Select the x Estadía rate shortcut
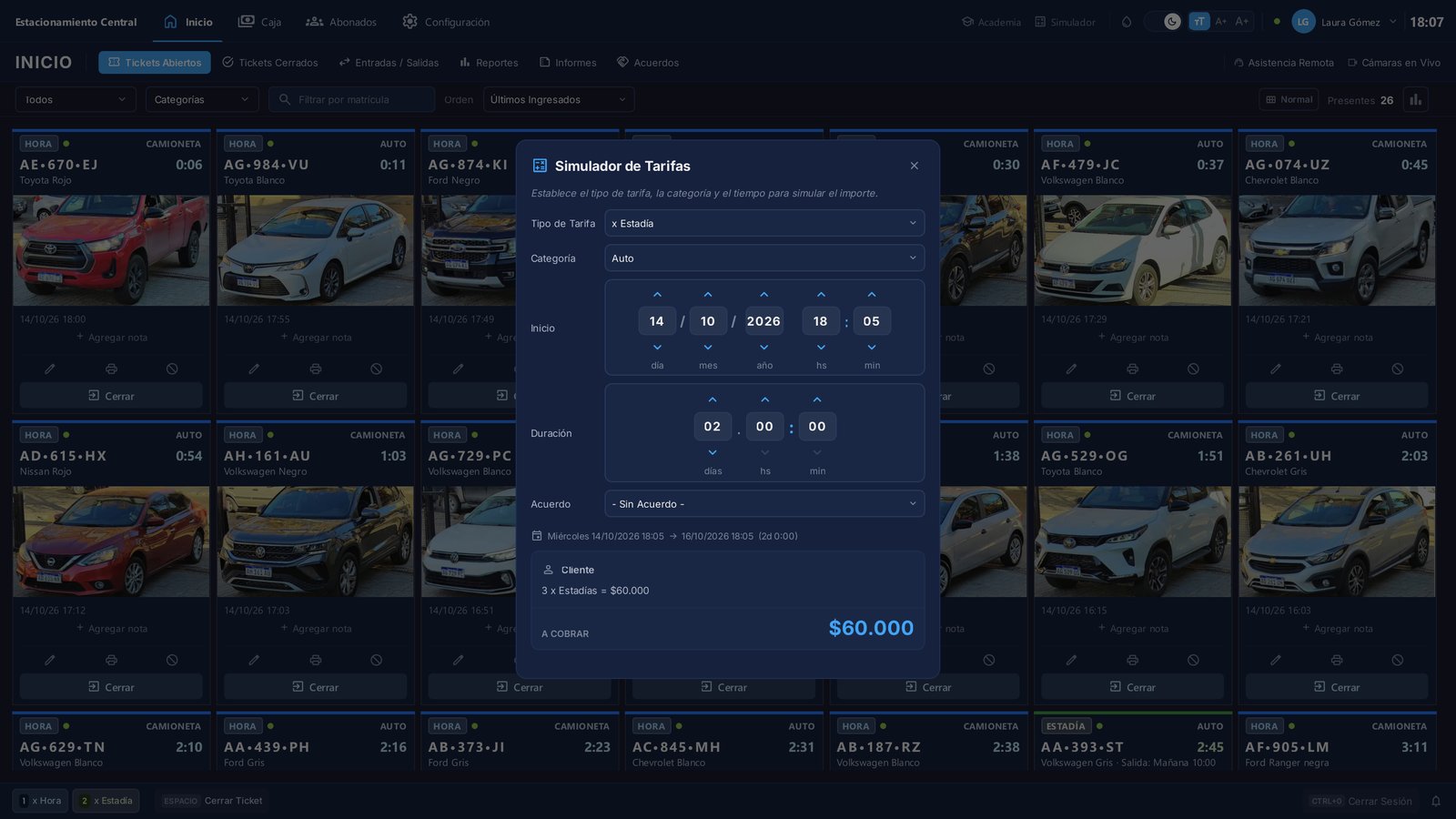This screenshot has width=1456, height=819. tap(106, 801)
